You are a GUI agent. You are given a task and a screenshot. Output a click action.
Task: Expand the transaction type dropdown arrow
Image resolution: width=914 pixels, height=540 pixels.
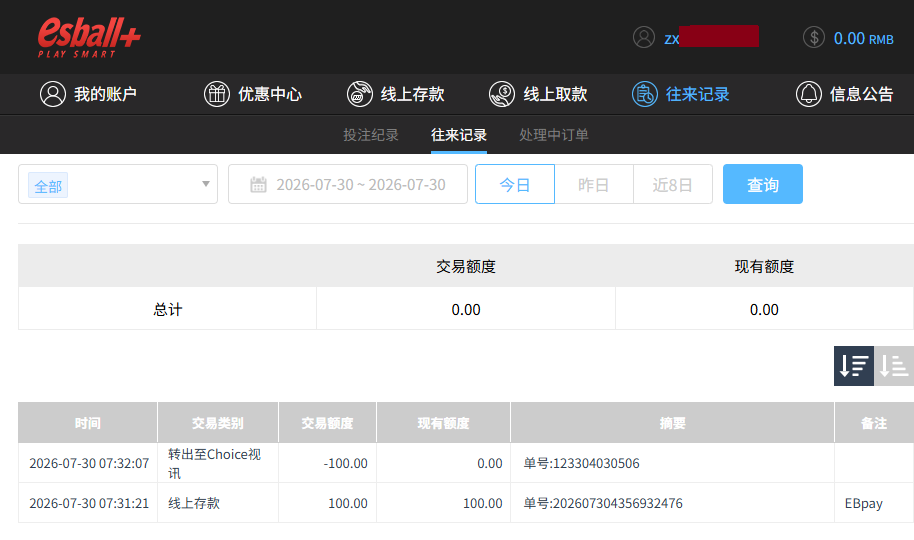click(206, 184)
